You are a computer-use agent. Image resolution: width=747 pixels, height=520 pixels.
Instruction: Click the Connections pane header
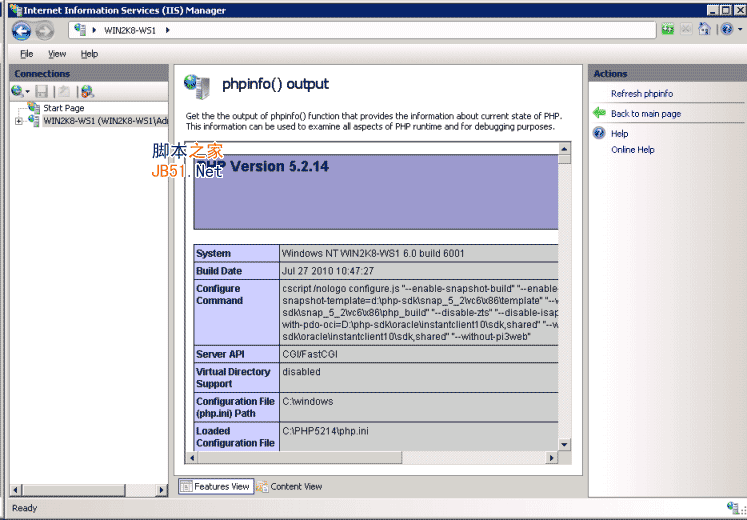(x=89, y=73)
